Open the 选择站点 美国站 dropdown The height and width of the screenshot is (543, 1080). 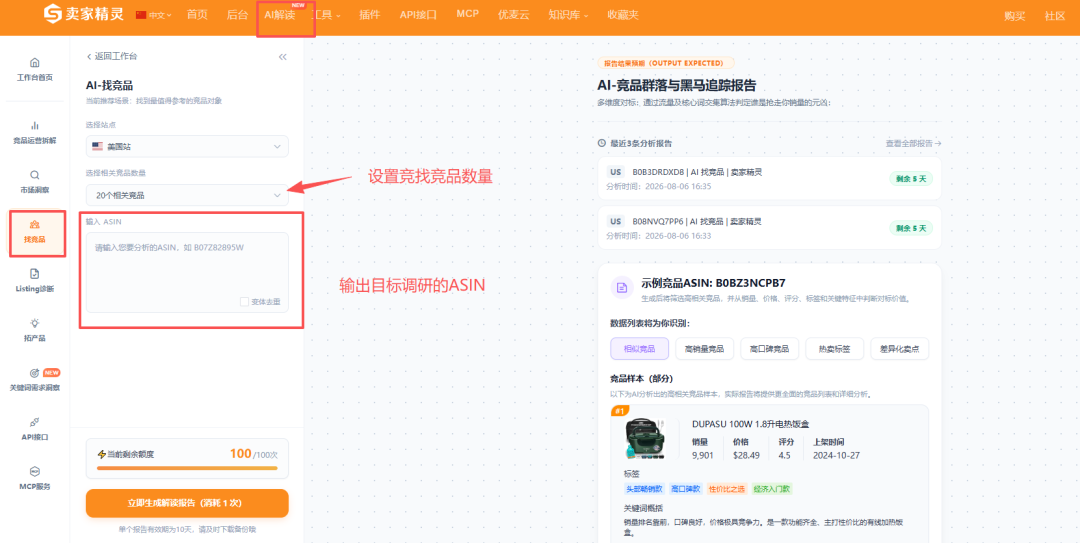[x=187, y=146]
